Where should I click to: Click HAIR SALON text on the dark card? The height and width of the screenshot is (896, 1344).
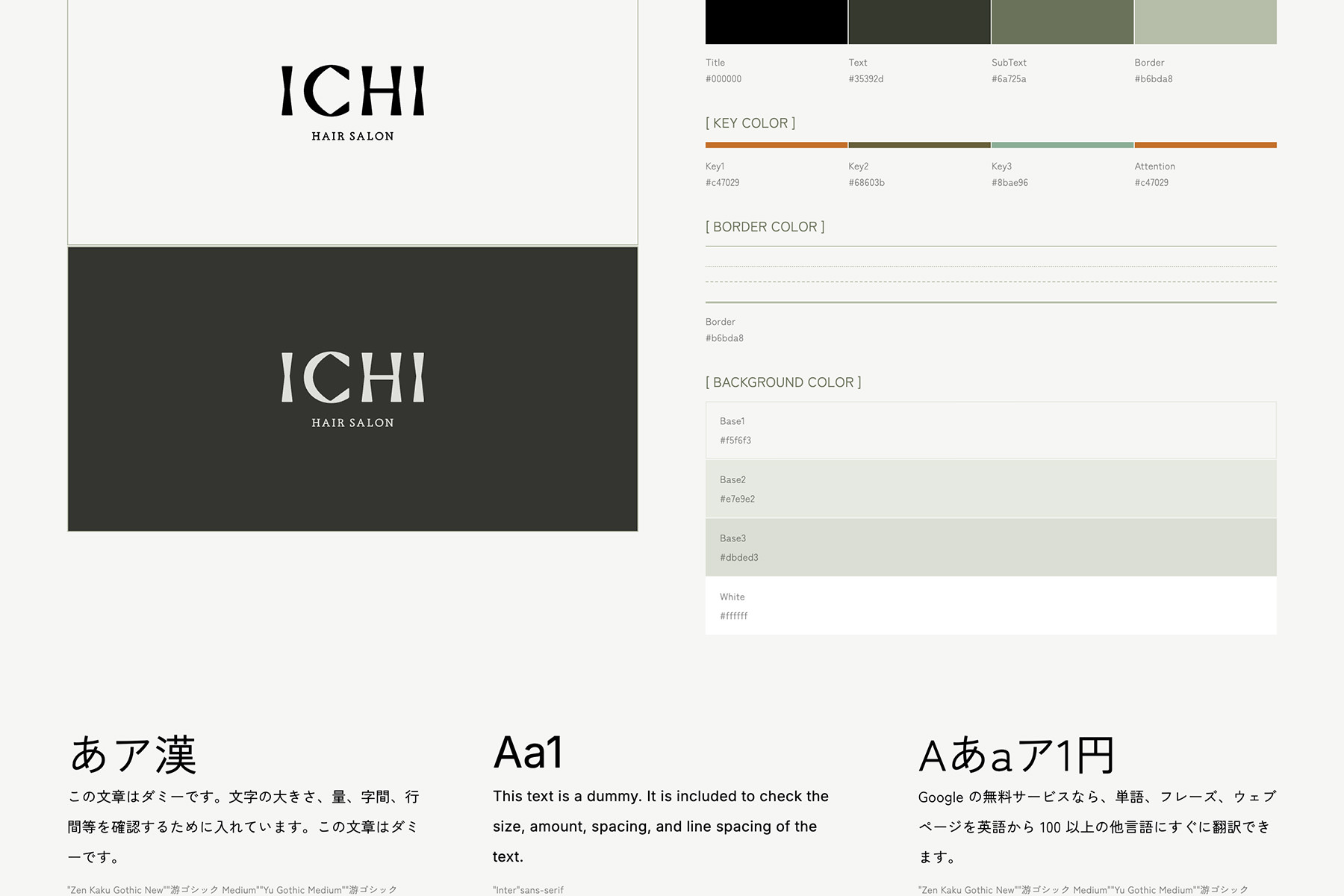352,423
